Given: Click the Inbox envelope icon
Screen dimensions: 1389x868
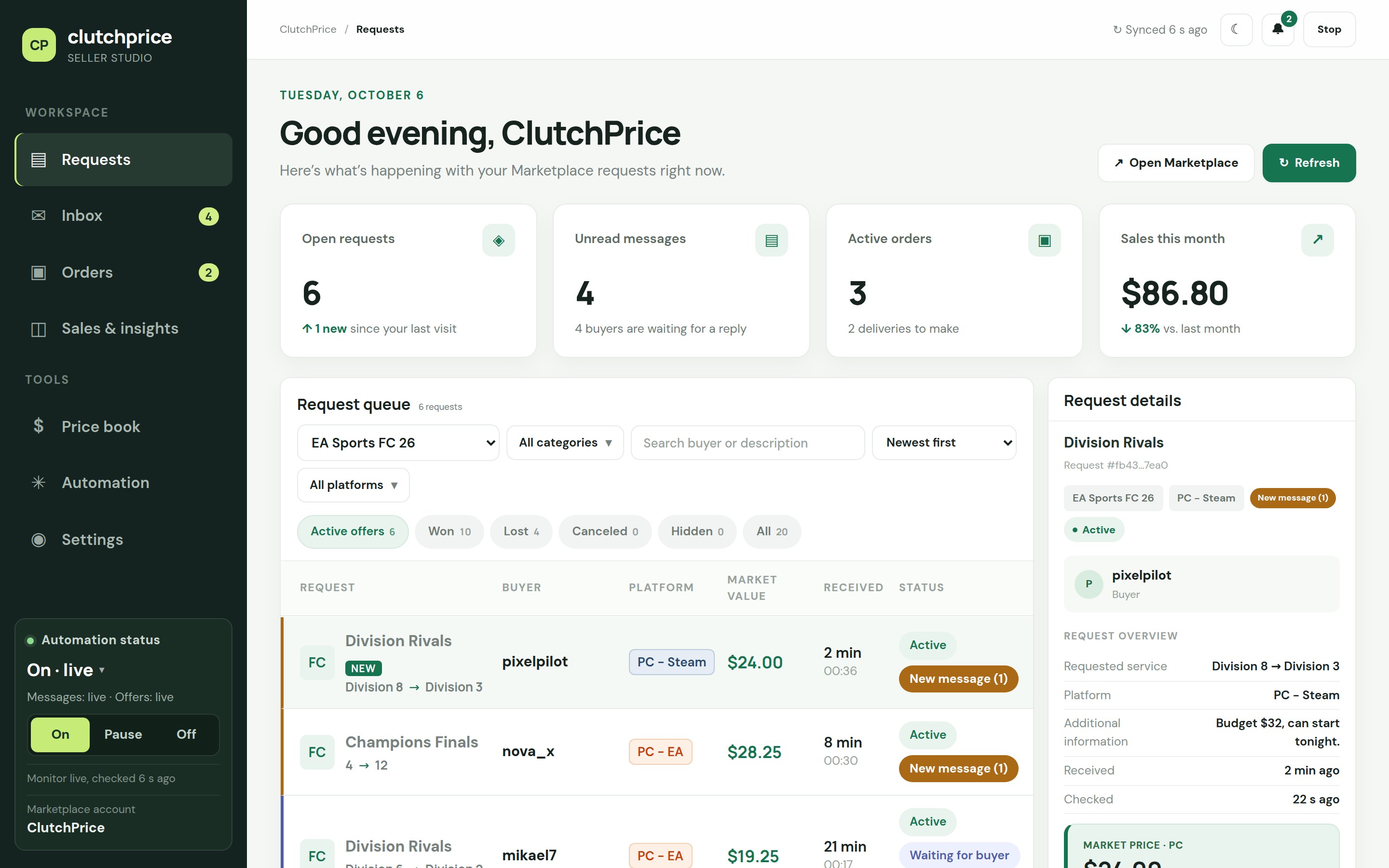Looking at the screenshot, I should pos(39,215).
